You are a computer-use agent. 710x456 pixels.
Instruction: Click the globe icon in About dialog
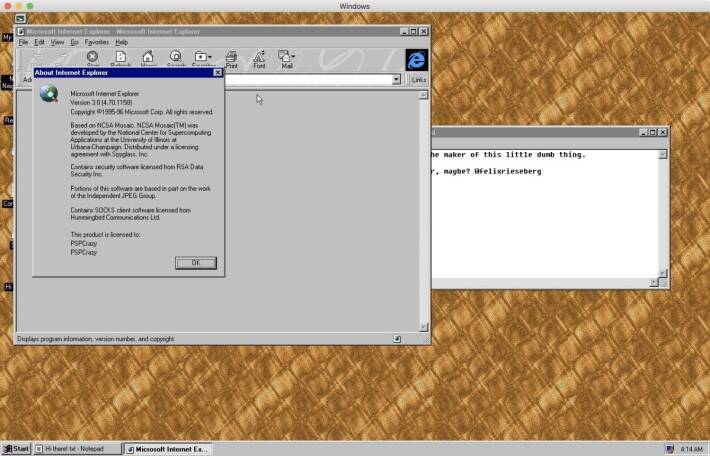tap(49, 94)
